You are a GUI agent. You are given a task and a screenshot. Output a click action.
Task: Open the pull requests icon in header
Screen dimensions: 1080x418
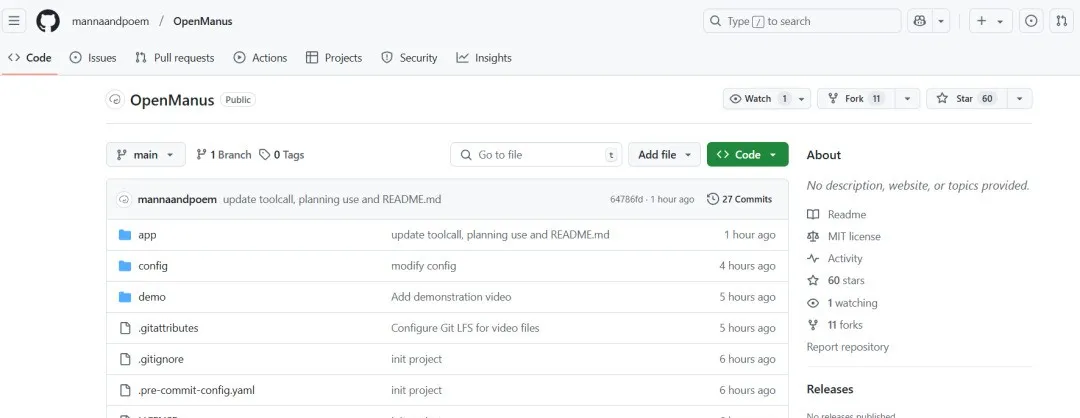(1061, 21)
